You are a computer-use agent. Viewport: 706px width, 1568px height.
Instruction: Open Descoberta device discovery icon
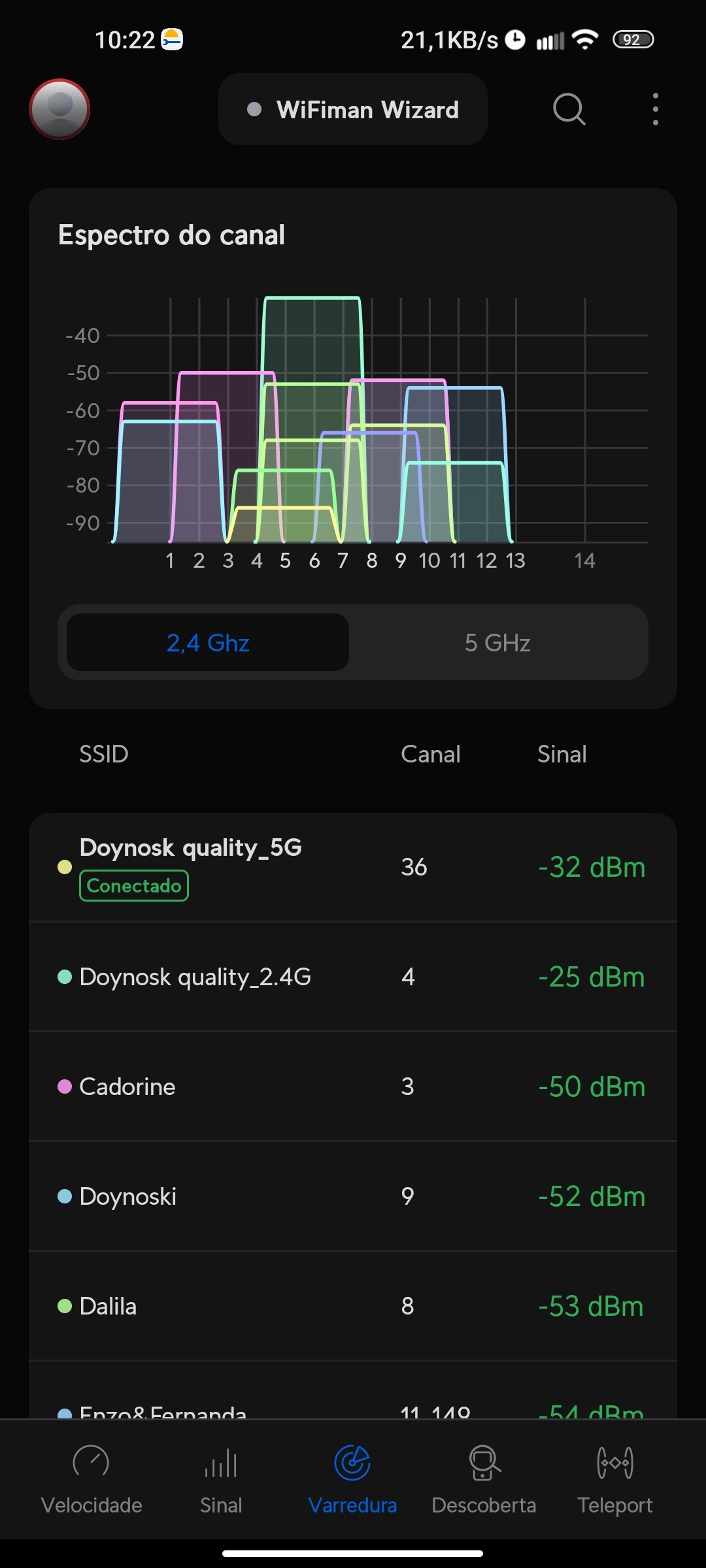click(484, 1463)
